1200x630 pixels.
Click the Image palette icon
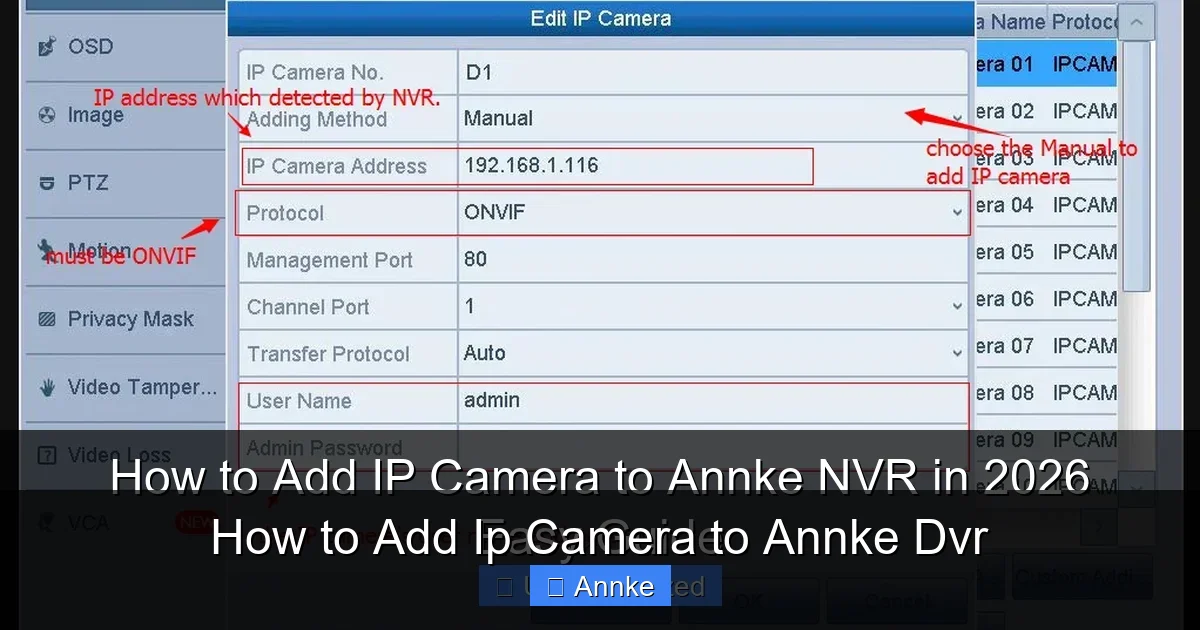point(46,115)
